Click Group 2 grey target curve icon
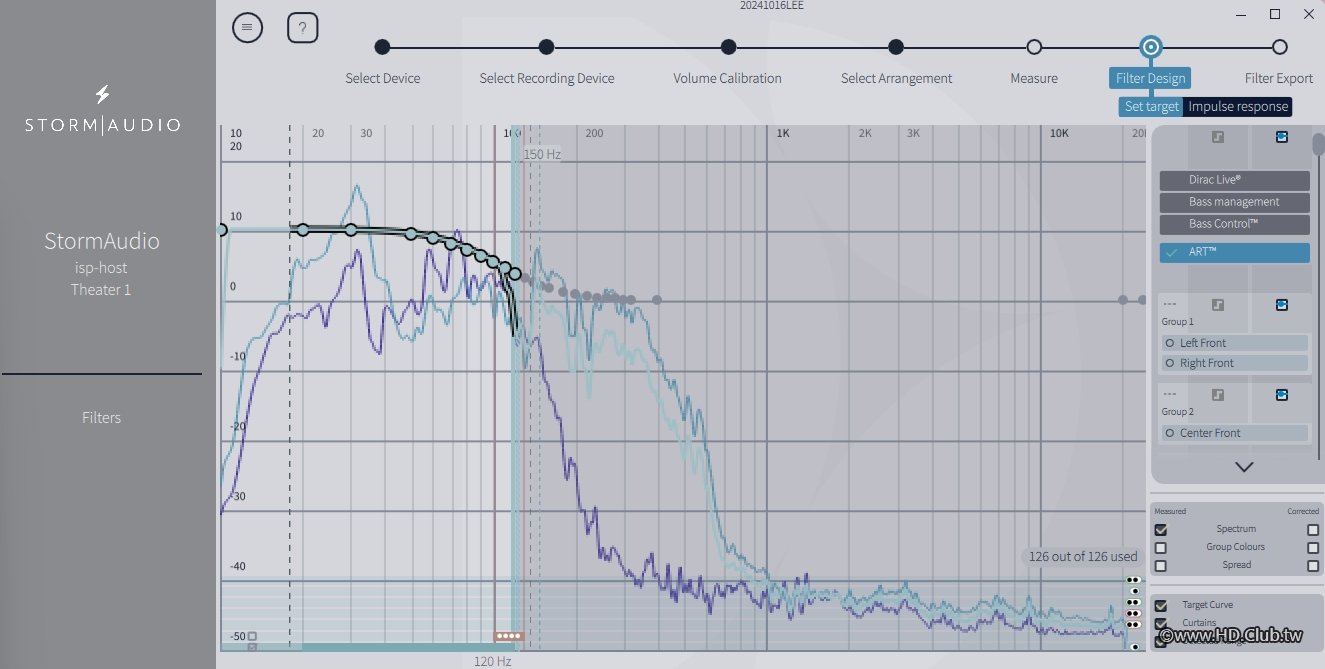The width and height of the screenshot is (1325, 669). pos(1218,395)
